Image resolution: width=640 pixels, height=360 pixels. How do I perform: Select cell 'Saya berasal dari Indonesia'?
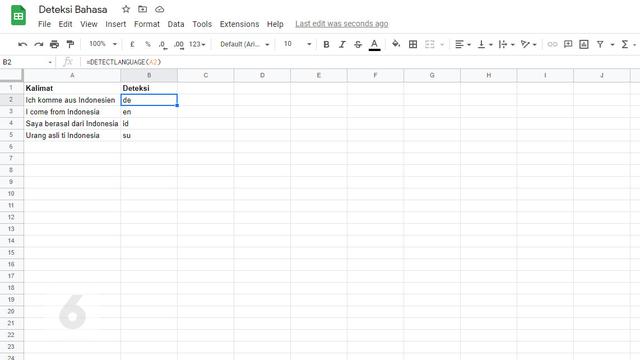coord(72,123)
